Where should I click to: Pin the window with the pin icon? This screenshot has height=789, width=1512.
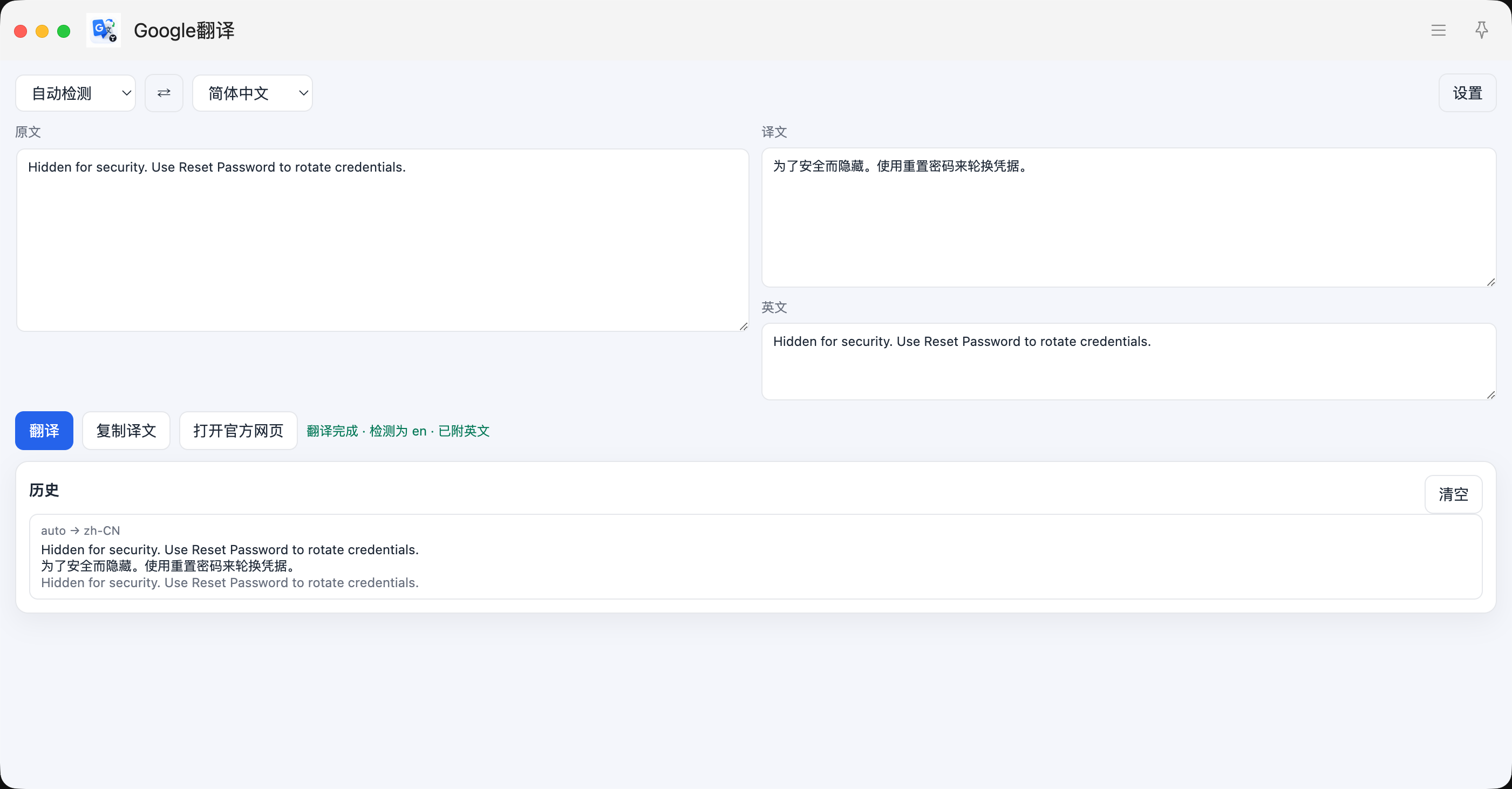click(x=1481, y=30)
